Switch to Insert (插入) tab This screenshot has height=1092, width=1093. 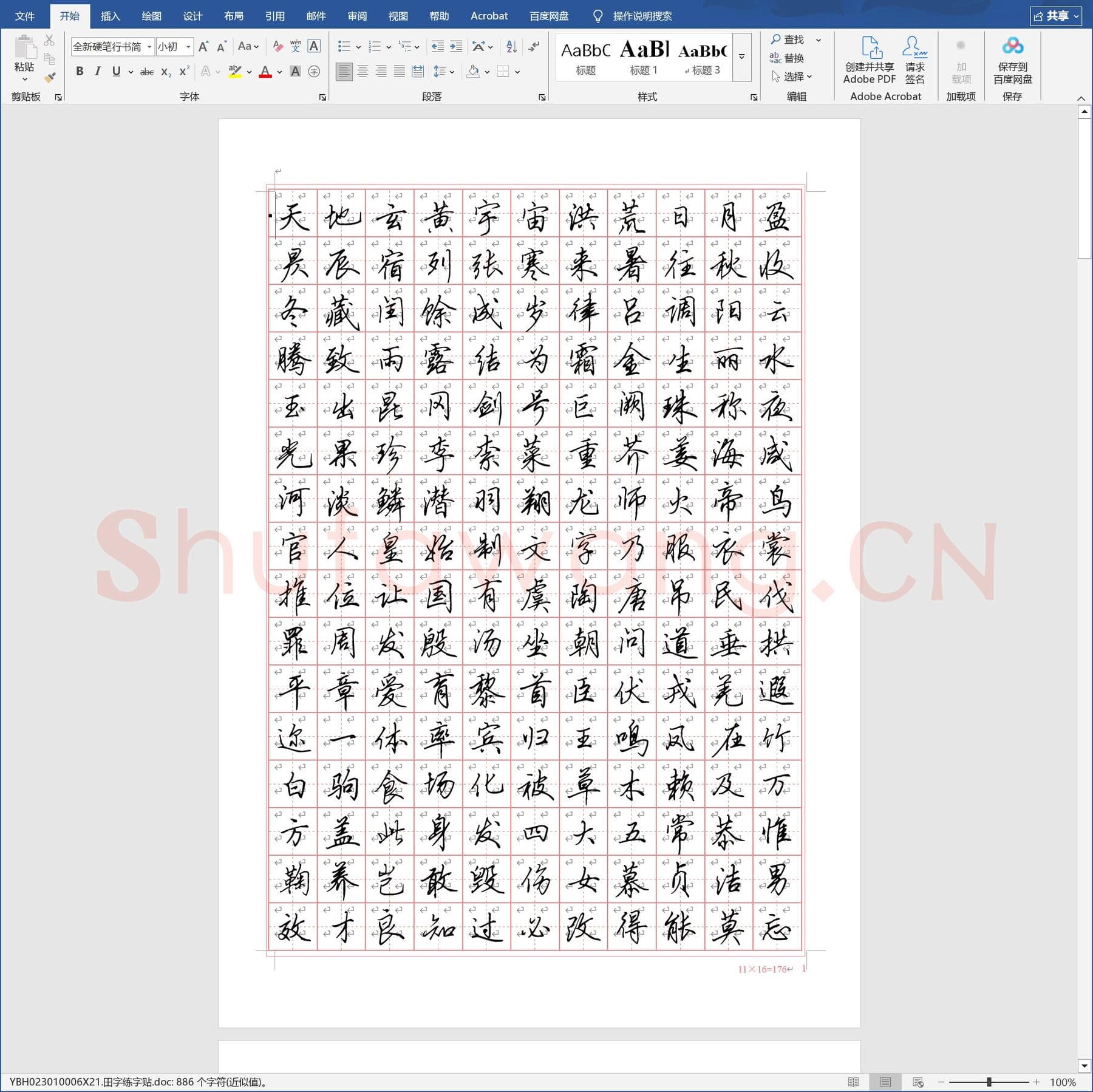[110, 16]
